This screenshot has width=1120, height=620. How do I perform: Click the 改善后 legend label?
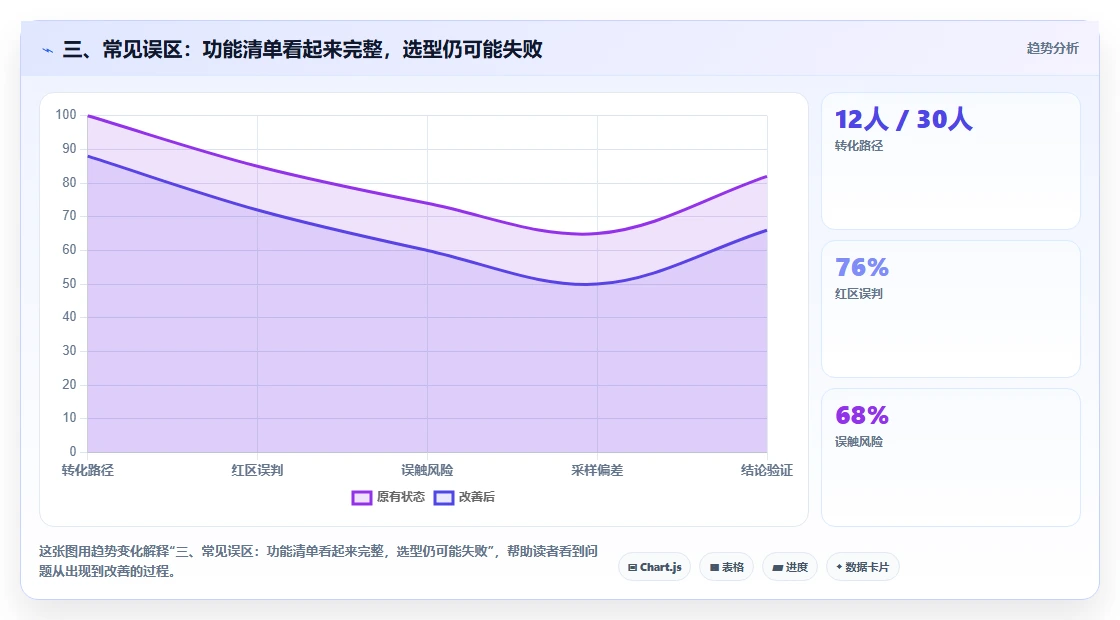(476, 496)
